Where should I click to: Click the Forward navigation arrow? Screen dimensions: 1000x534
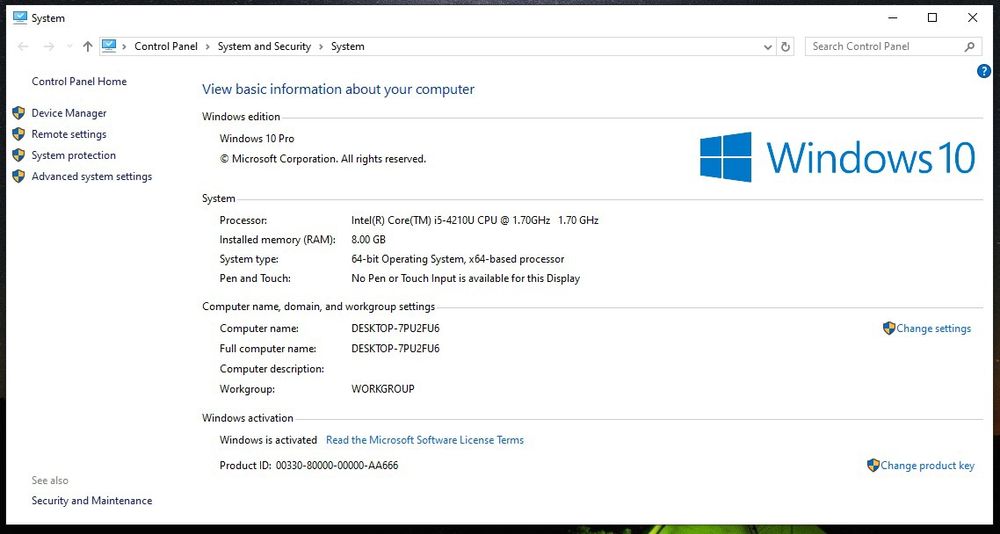[48, 47]
